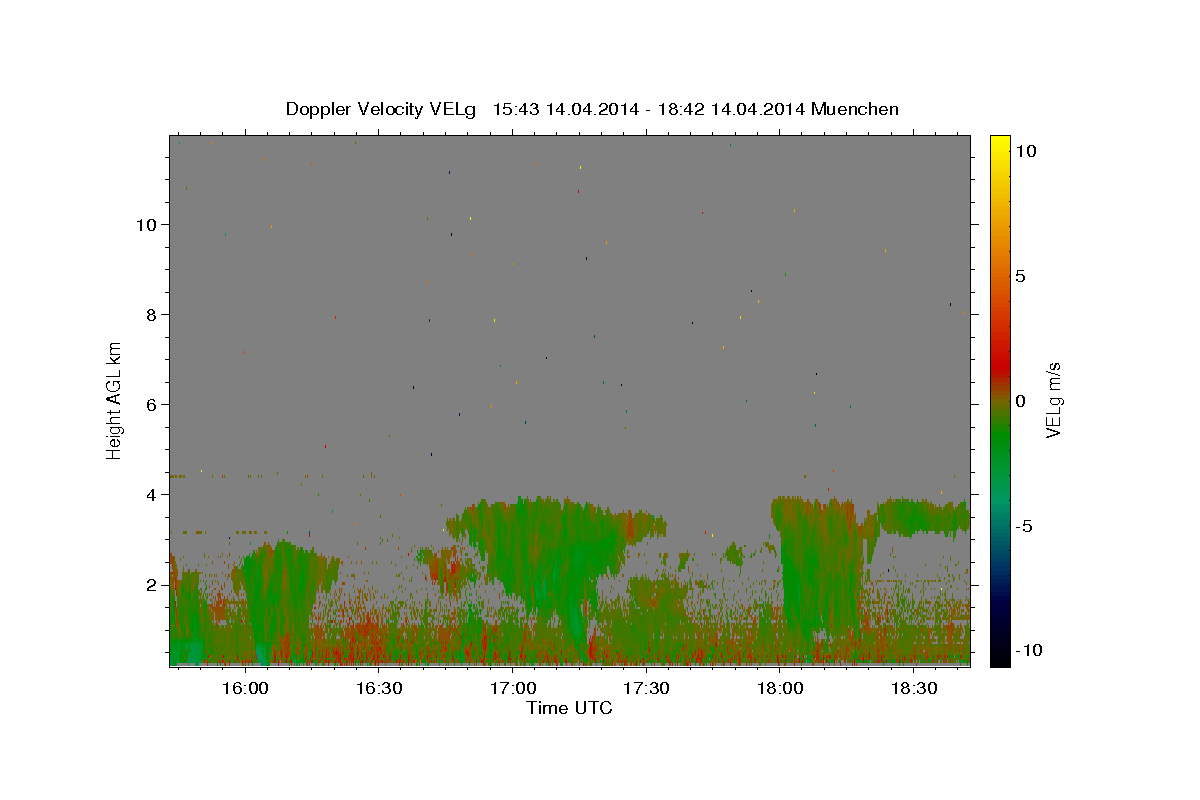Pick the yellow top of the colorbar
Screen dimensions: 1200x800
coord(999,145)
